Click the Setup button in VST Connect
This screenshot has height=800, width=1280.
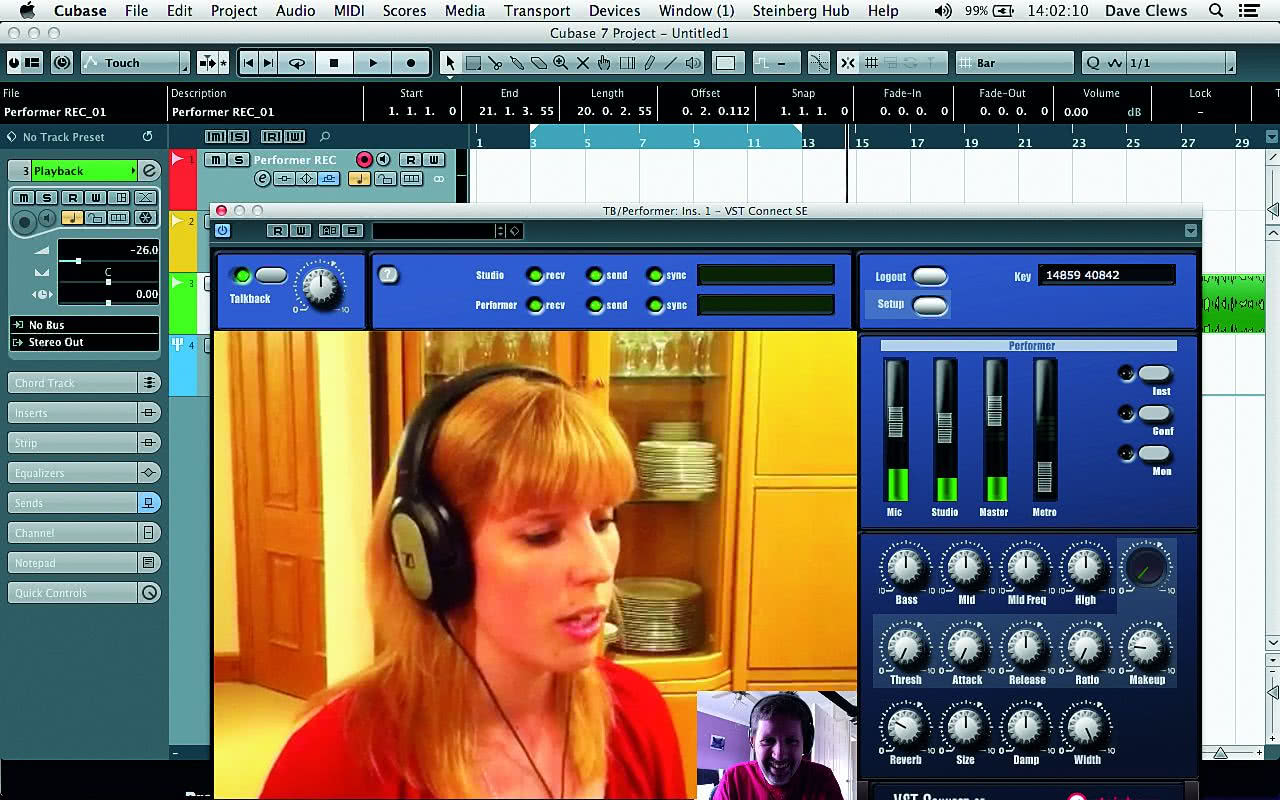click(930, 305)
